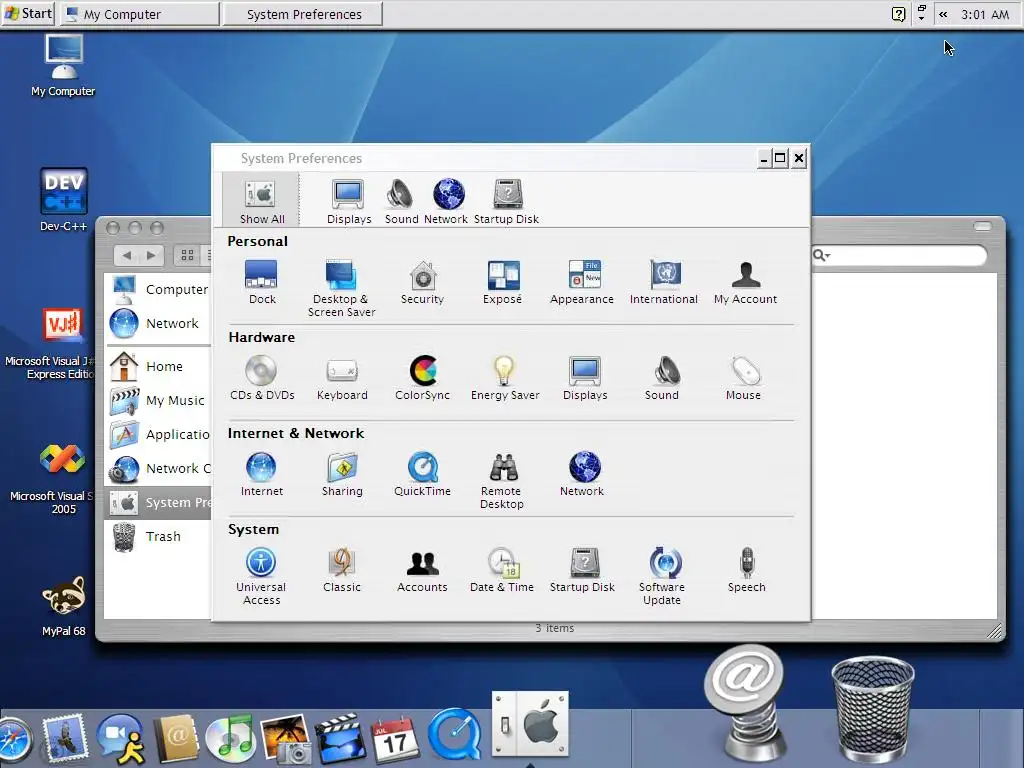1024x768 pixels.
Task: Open the Mouse preference pane
Action: (743, 378)
